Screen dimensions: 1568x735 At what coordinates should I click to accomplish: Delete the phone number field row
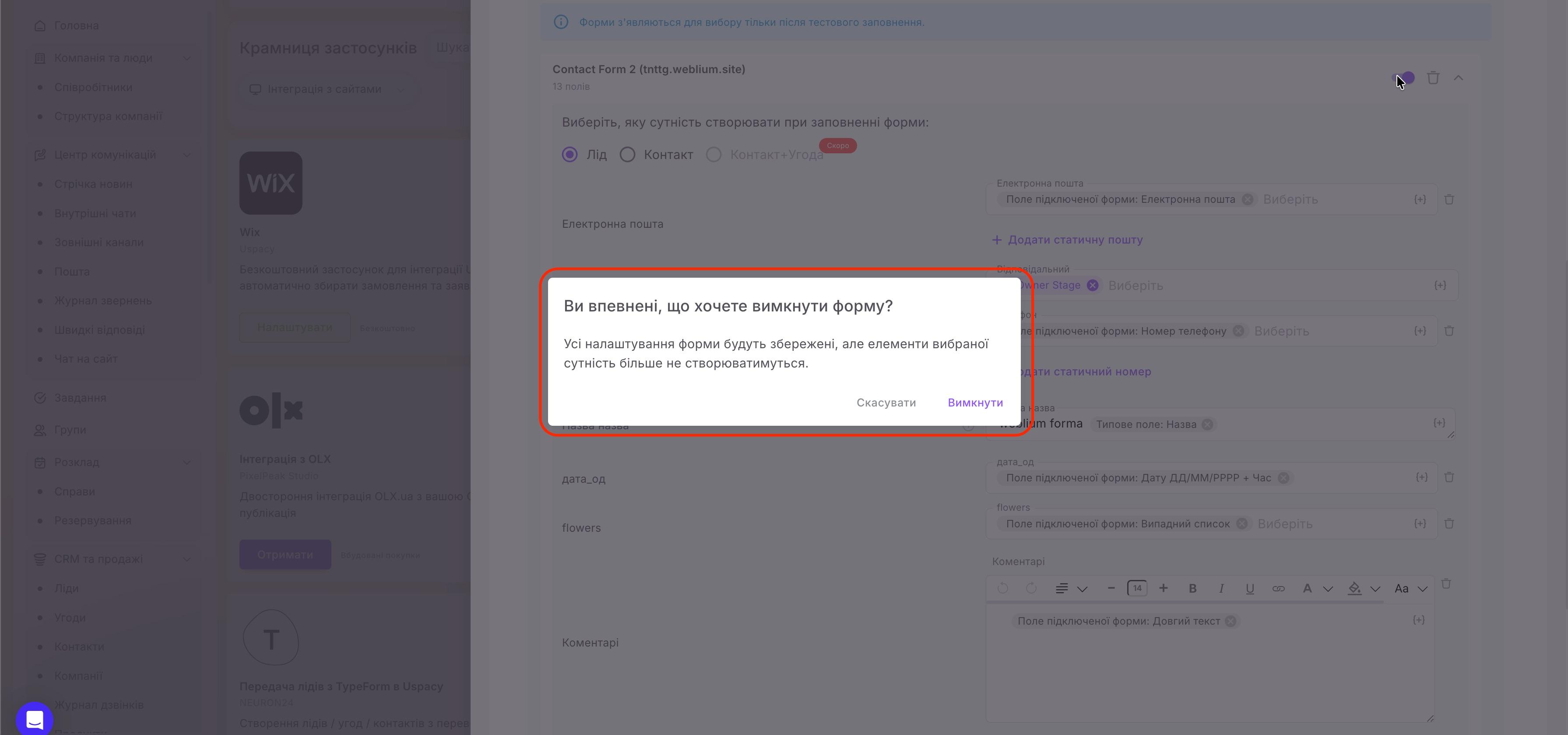click(x=1449, y=331)
